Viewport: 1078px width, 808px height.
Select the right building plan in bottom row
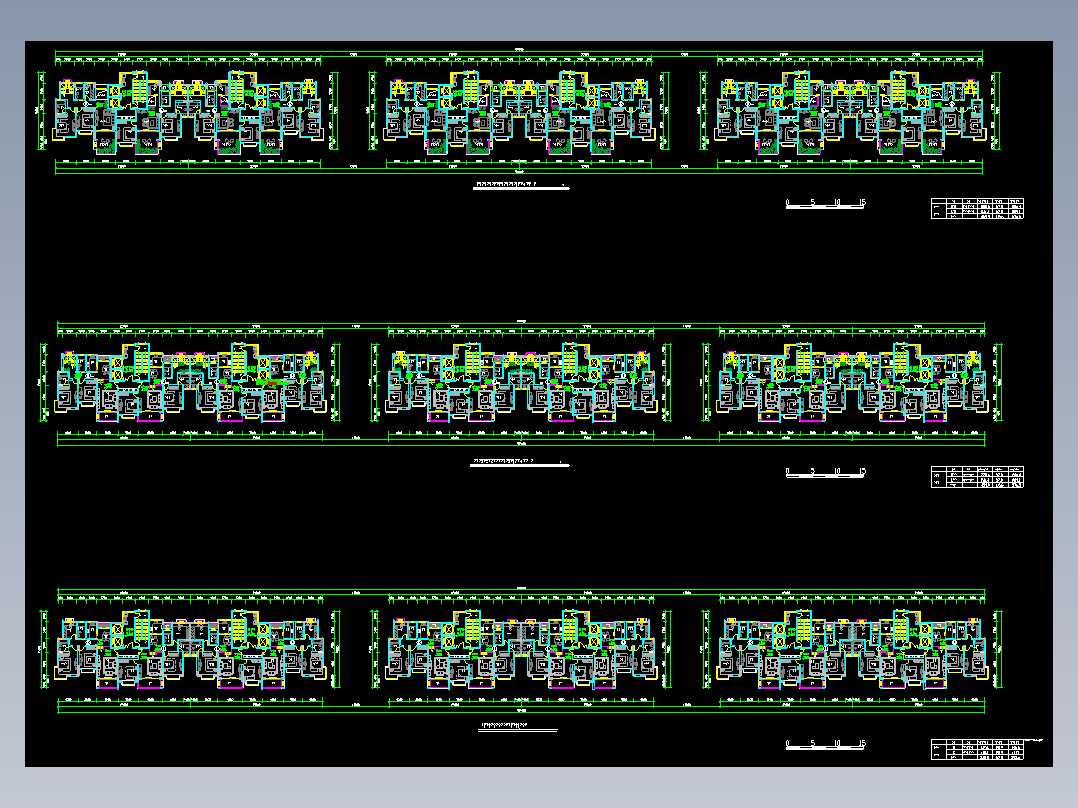(x=852, y=649)
